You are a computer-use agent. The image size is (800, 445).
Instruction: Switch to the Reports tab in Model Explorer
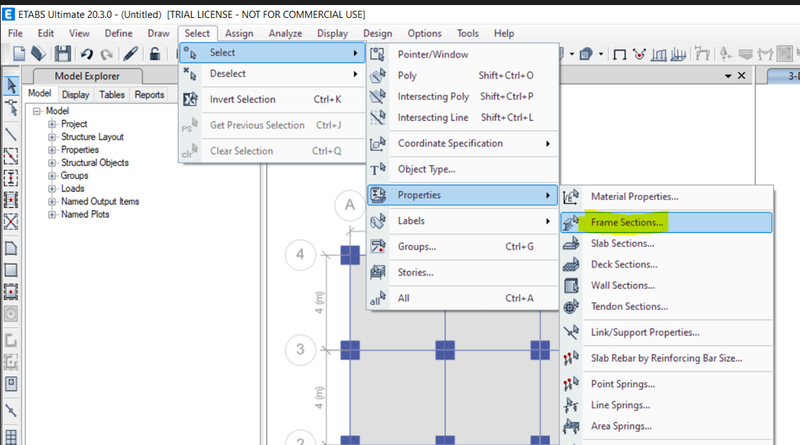tap(149, 94)
